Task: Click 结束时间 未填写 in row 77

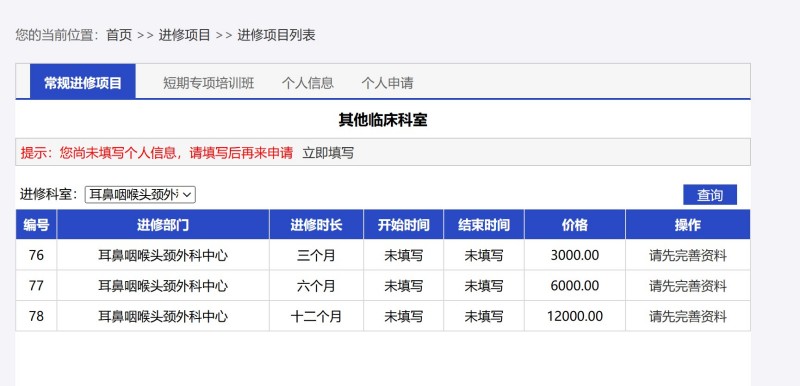Action: click(x=484, y=286)
